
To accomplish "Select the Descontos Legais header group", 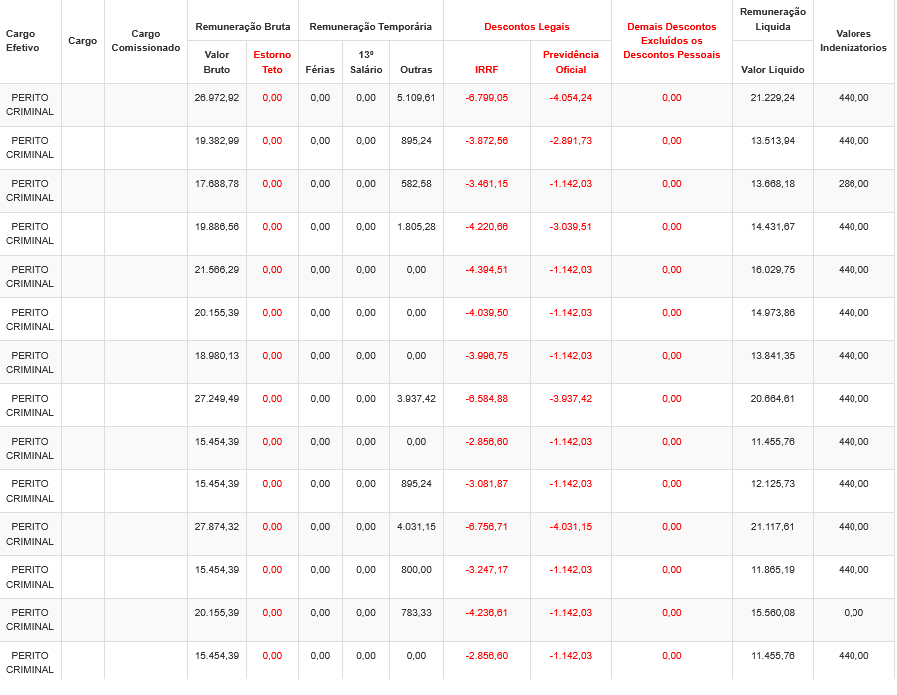I will [x=527, y=26].
